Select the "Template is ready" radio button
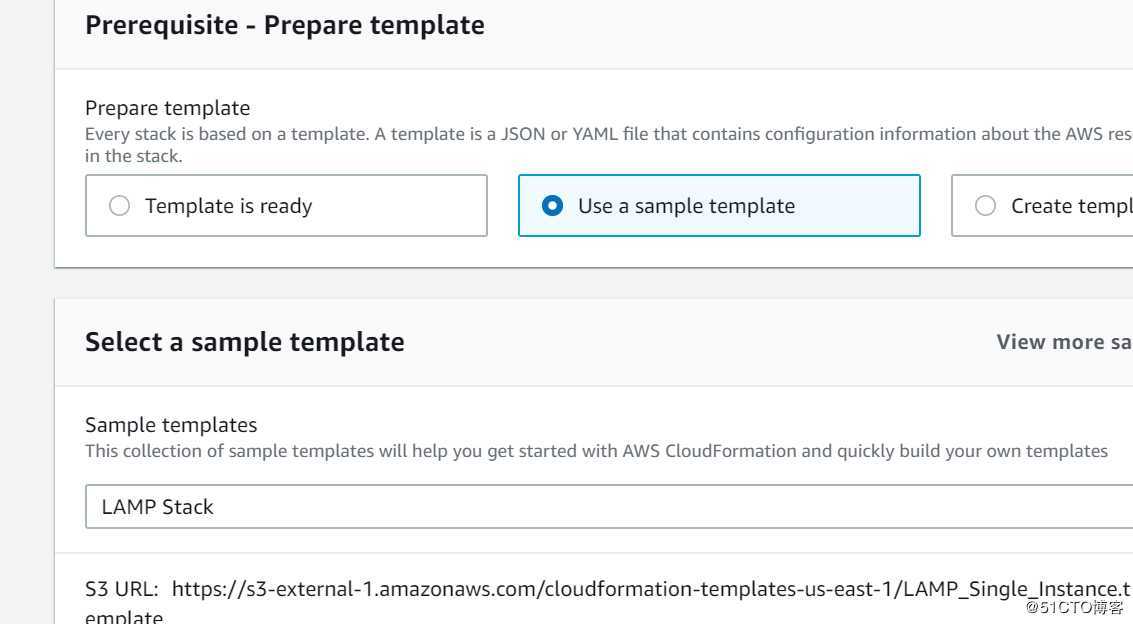The height and width of the screenshot is (624, 1133). (120, 206)
